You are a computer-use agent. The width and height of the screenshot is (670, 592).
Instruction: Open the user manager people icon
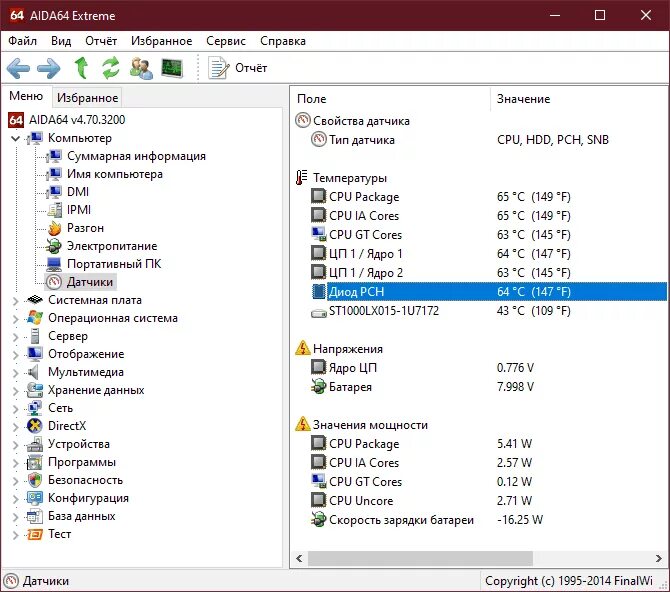(141, 68)
